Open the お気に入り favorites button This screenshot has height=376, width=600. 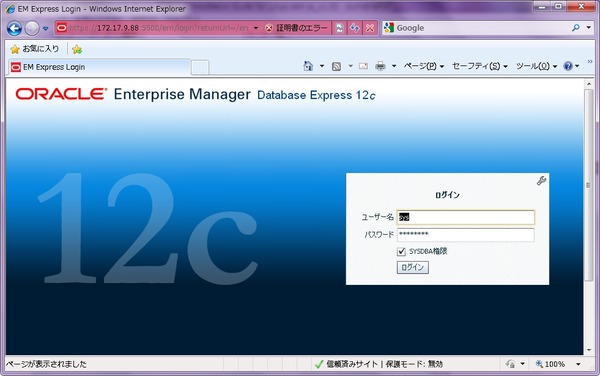[35, 49]
